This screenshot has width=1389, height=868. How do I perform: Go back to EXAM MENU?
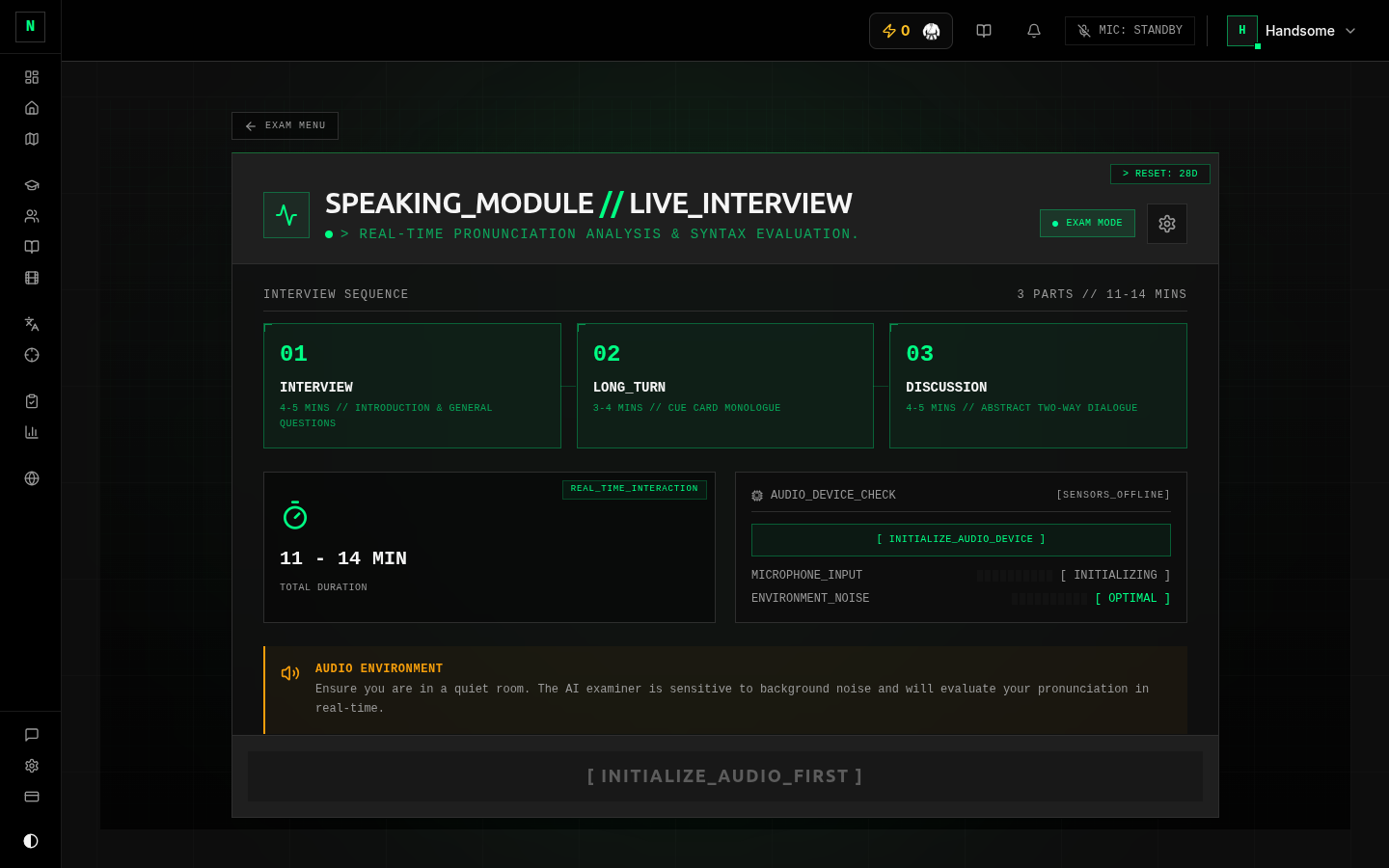point(285,125)
